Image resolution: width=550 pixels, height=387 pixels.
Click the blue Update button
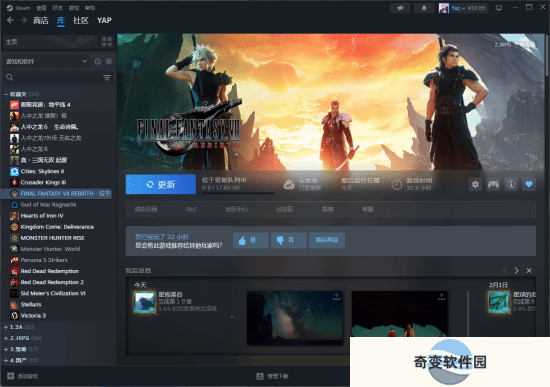(161, 184)
